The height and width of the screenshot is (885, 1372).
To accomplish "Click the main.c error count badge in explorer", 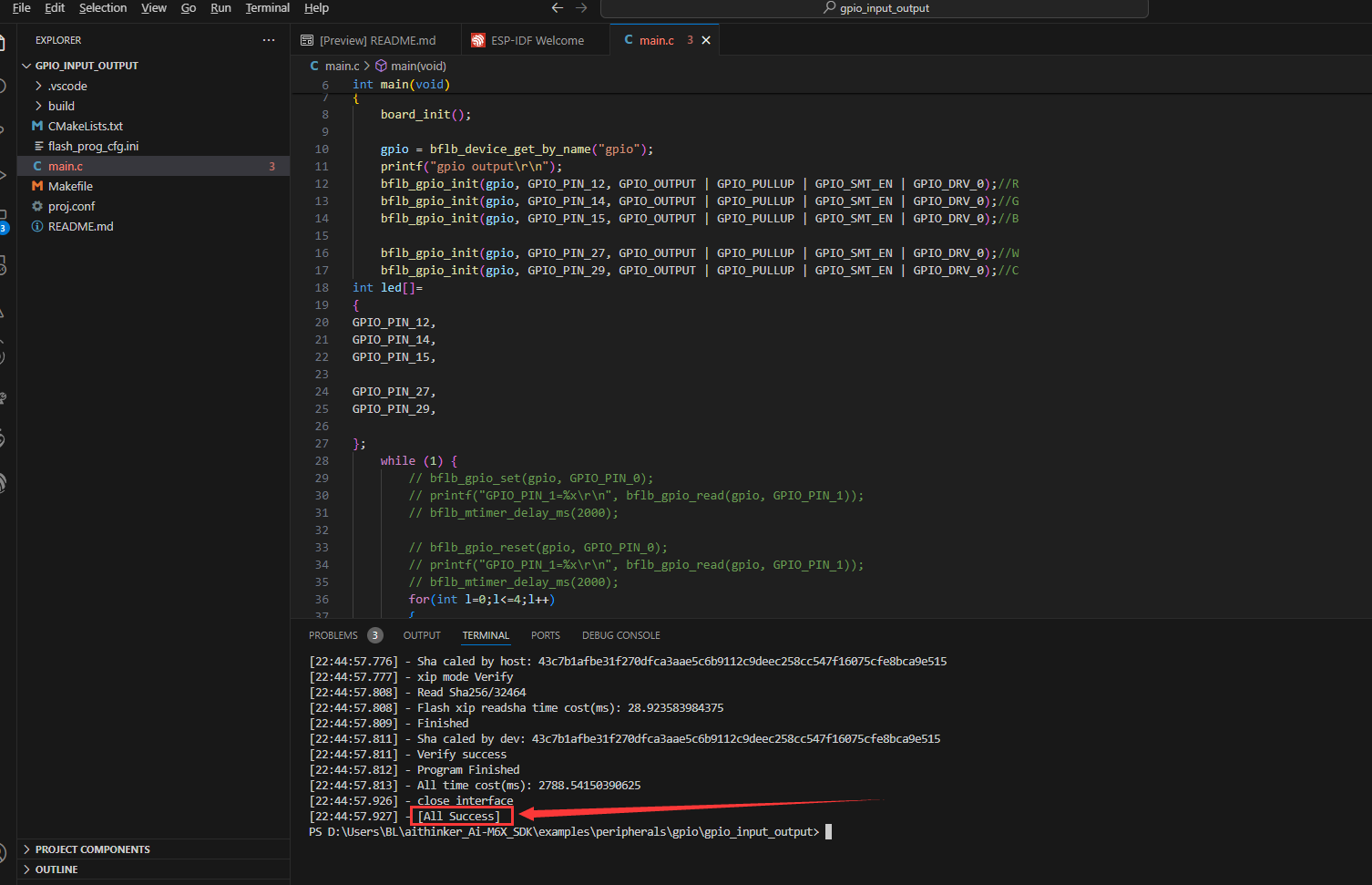I will [x=271, y=166].
